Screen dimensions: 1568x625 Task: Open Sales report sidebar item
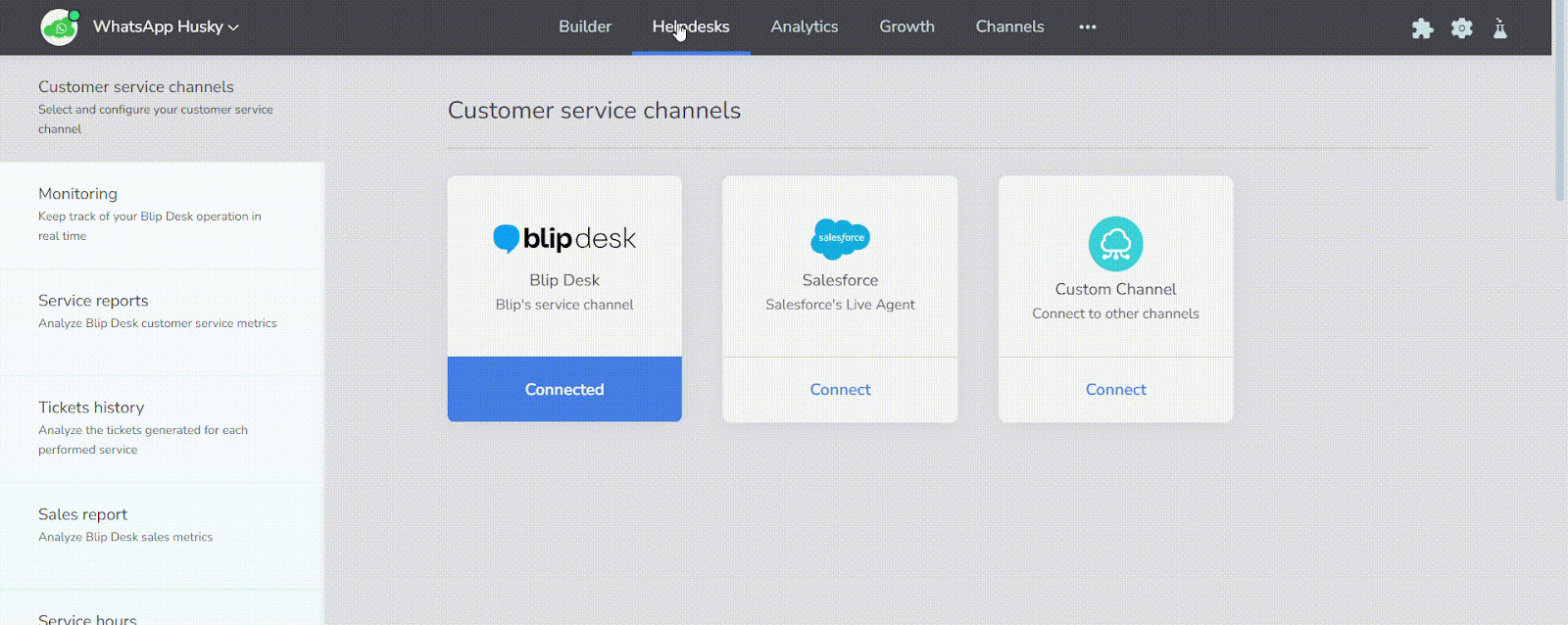pyautogui.click(x=162, y=535)
